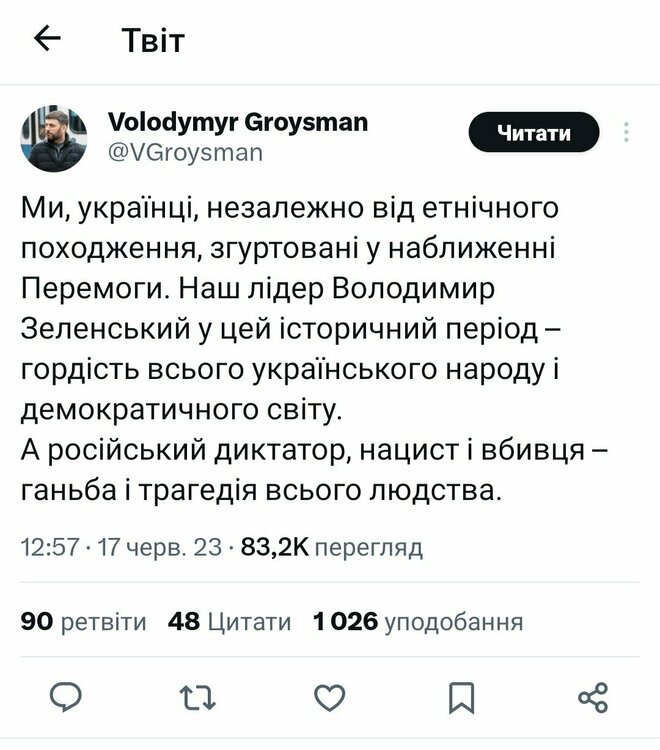The height and width of the screenshot is (750, 660).
Task: Tap the retweet arrows icon
Action: pos(196,696)
